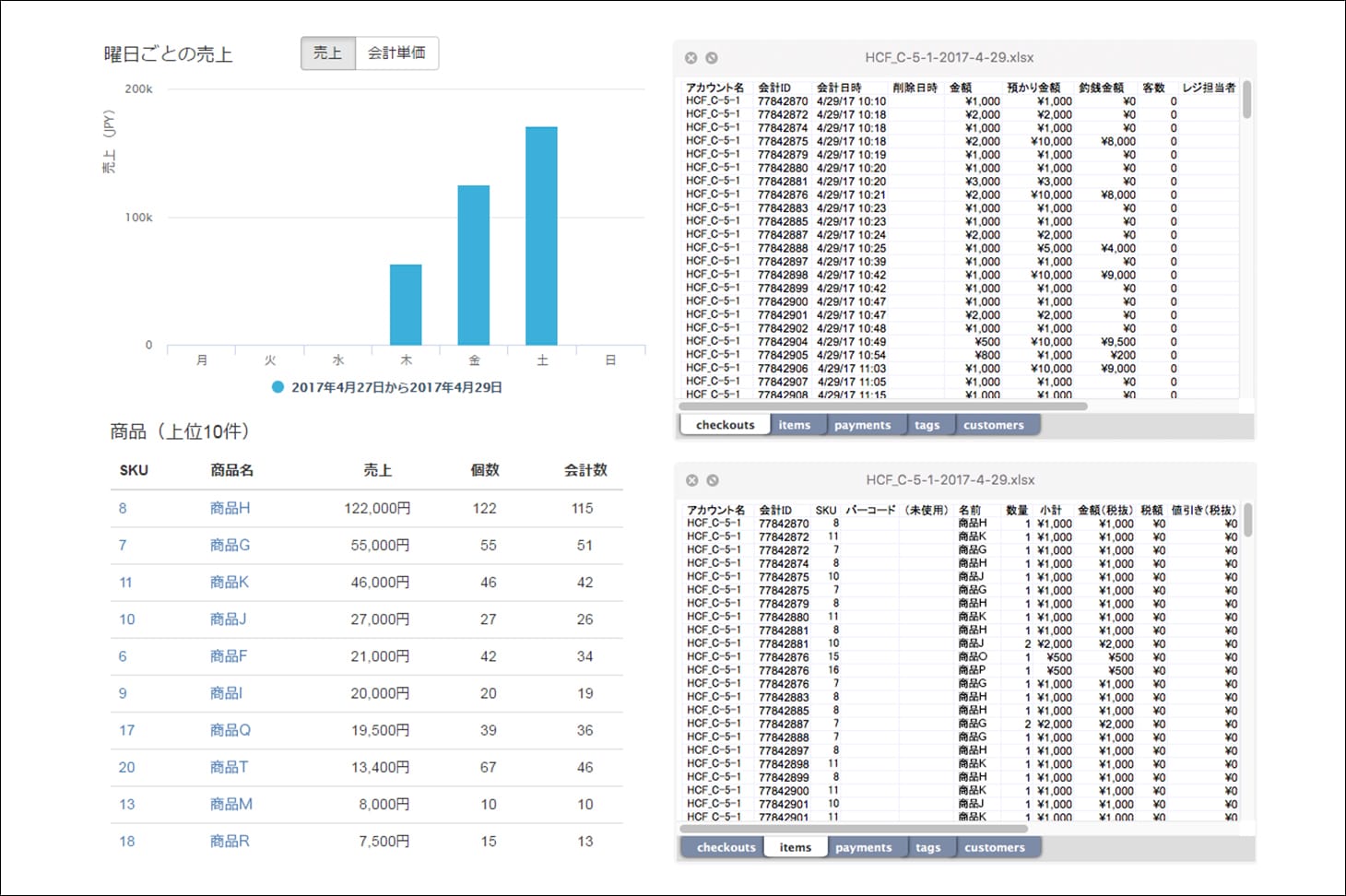Image resolution: width=1346 pixels, height=896 pixels.
Task: Open product link 商品G
Action: (x=230, y=545)
